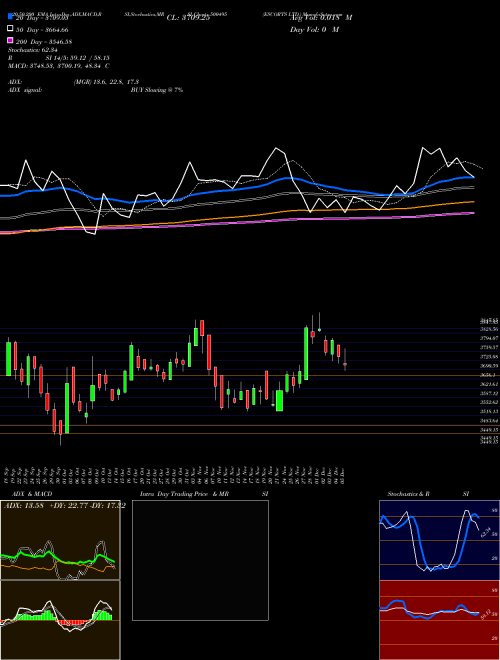Click the white 50 Day legend swatch

point(10,29)
